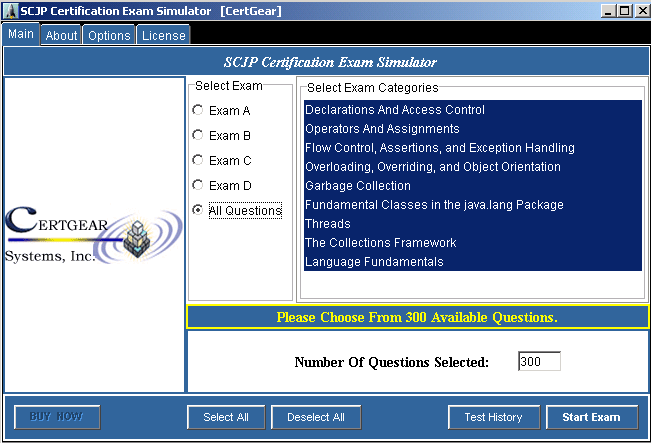The width and height of the screenshot is (651, 443).
Task: Open Test History
Action: 494,417
